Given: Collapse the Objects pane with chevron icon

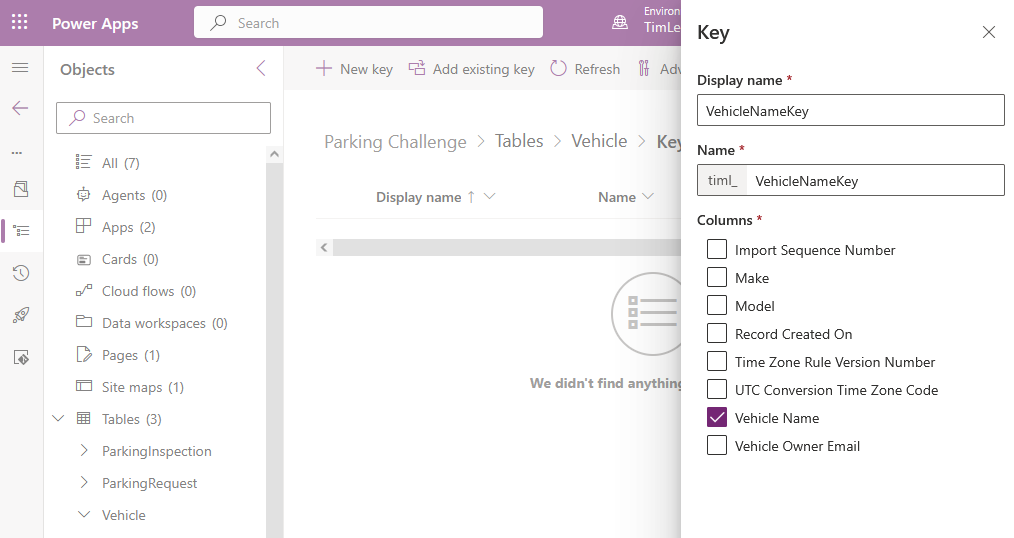Looking at the screenshot, I should pyautogui.click(x=261, y=69).
